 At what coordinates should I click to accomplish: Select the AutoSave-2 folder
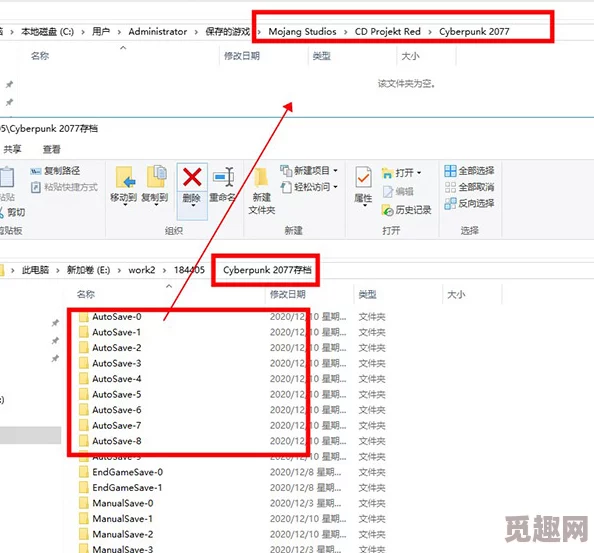point(117,348)
